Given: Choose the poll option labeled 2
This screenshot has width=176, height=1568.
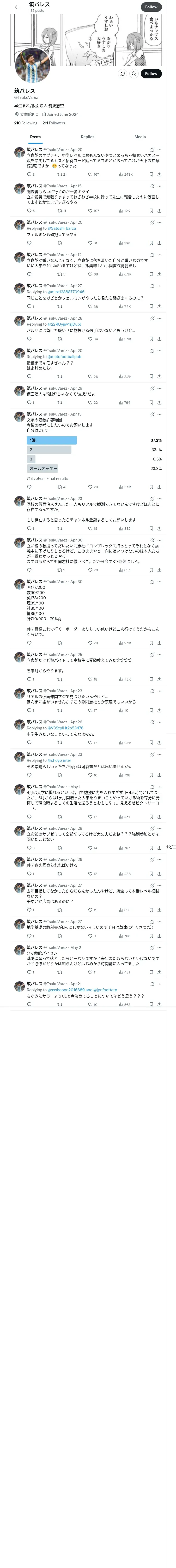Looking at the screenshot, I should click(x=48, y=450).
